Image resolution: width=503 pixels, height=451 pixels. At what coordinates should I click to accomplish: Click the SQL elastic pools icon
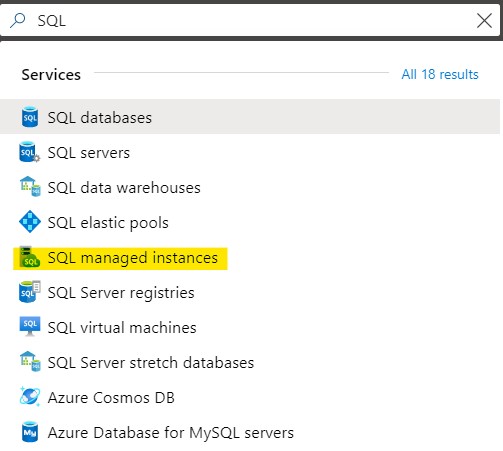tap(30, 221)
